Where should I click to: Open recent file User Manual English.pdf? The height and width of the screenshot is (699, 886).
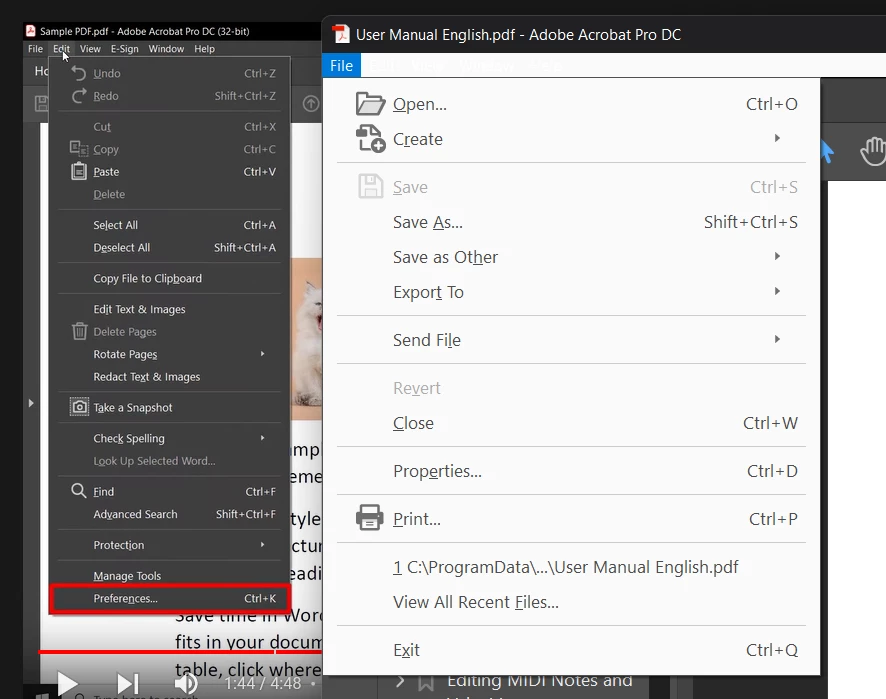pyautogui.click(x=571, y=567)
